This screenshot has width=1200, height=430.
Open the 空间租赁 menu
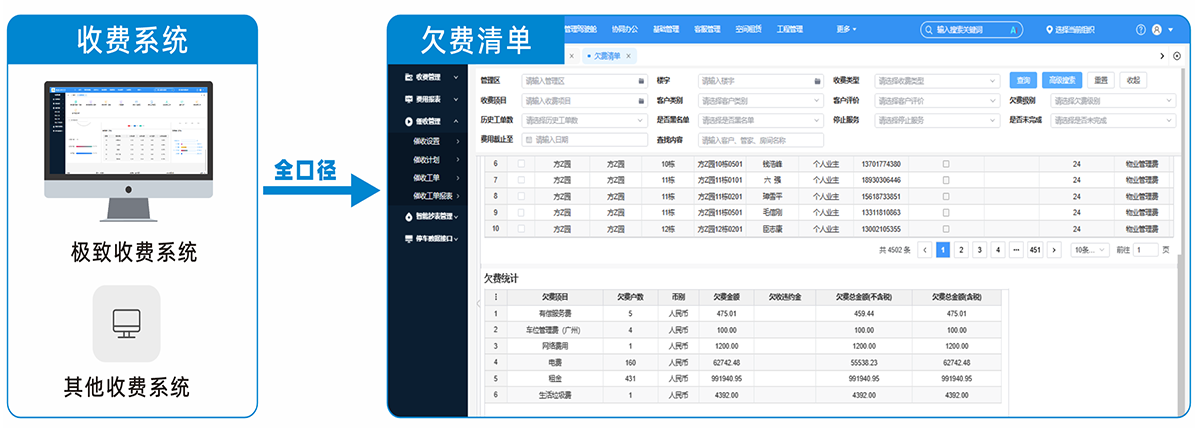tap(748, 30)
